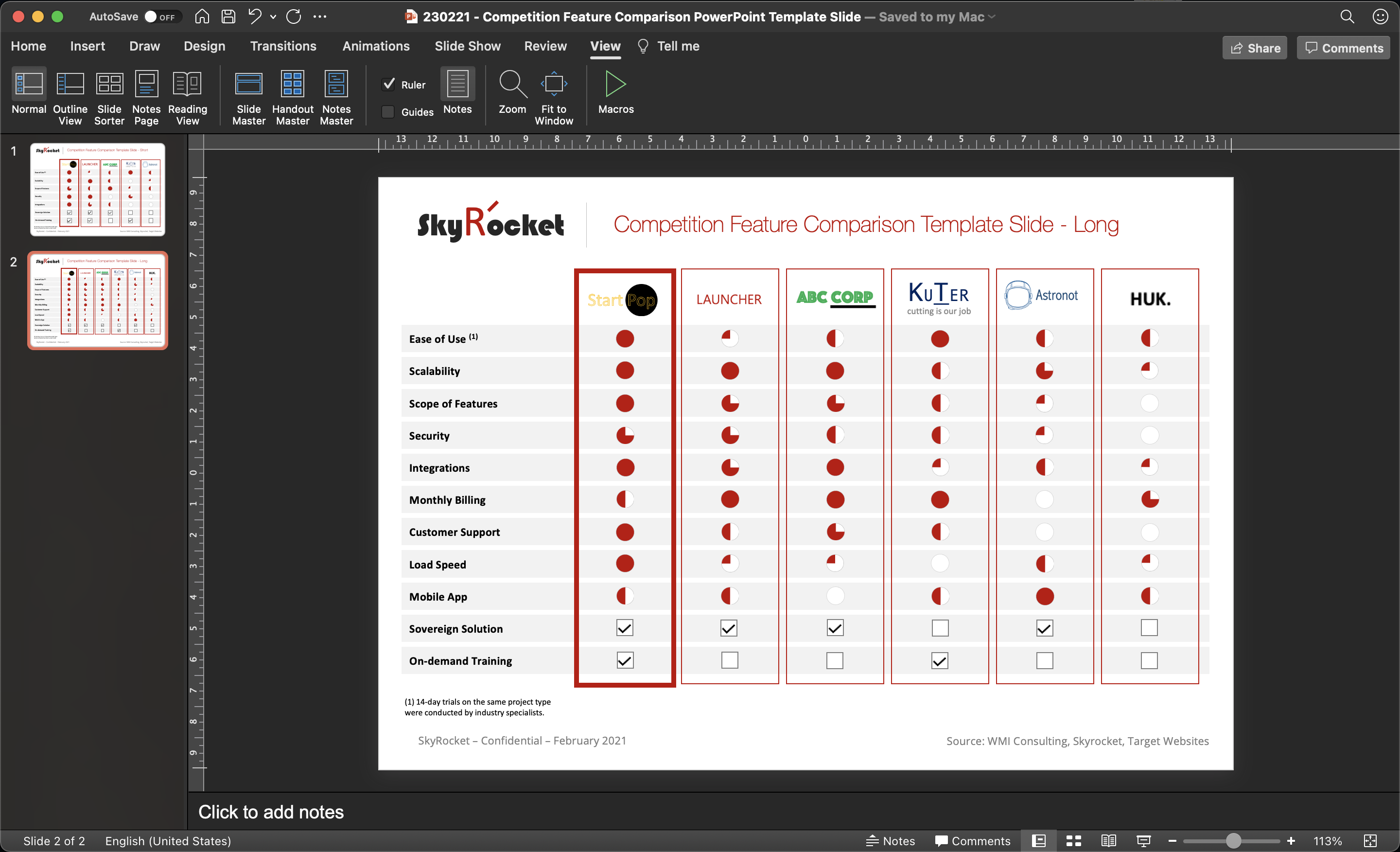The height and width of the screenshot is (852, 1400).
Task: Open search with the magnifier icon
Action: [x=1347, y=17]
